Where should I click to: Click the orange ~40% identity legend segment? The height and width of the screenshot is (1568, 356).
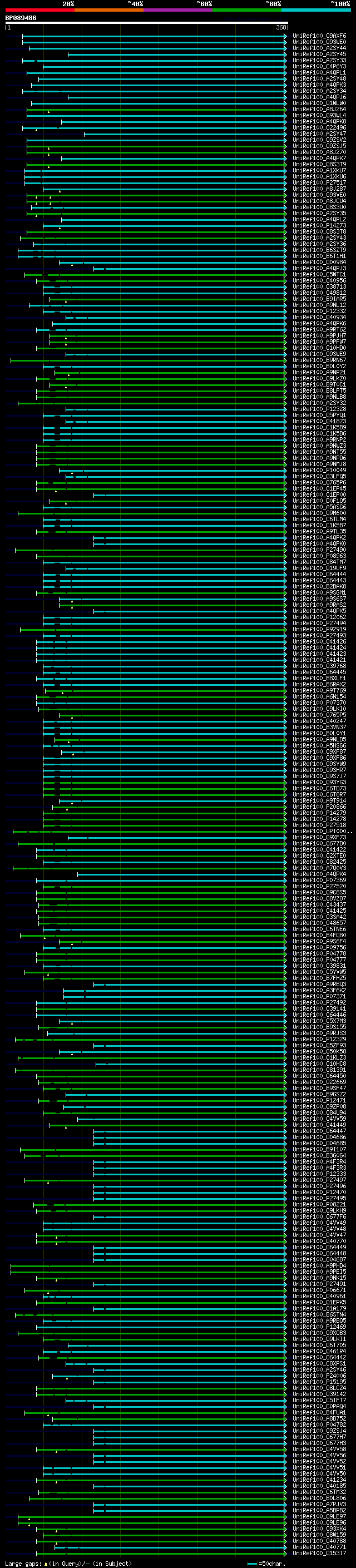point(109,10)
